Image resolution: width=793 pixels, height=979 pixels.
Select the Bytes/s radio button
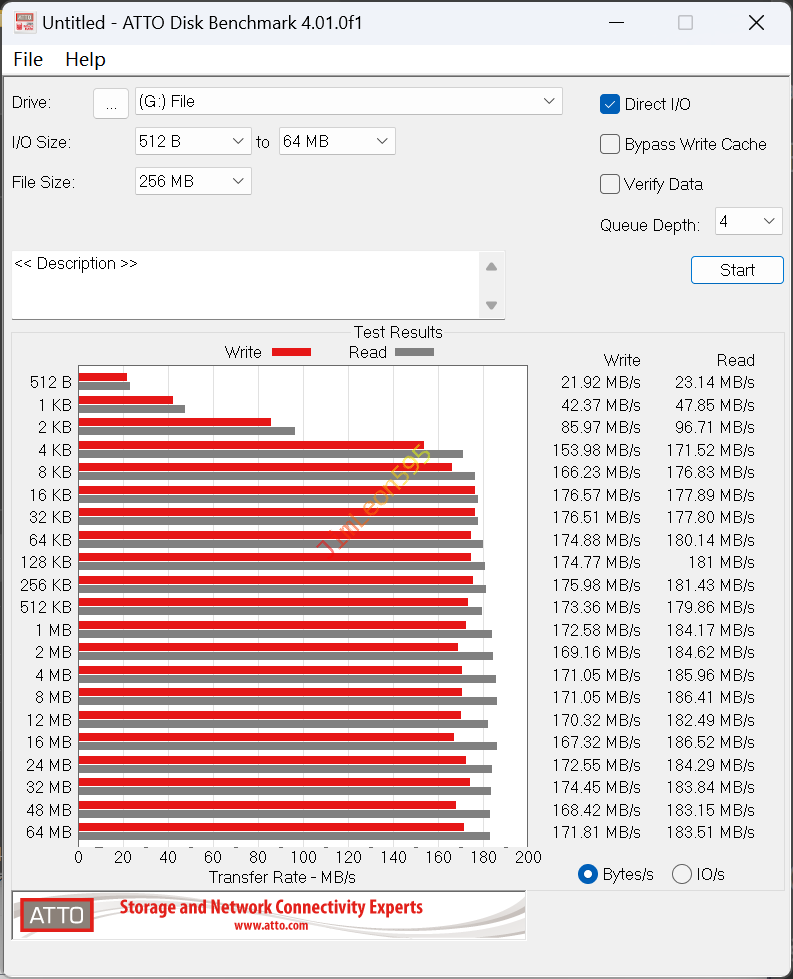(589, 874)
